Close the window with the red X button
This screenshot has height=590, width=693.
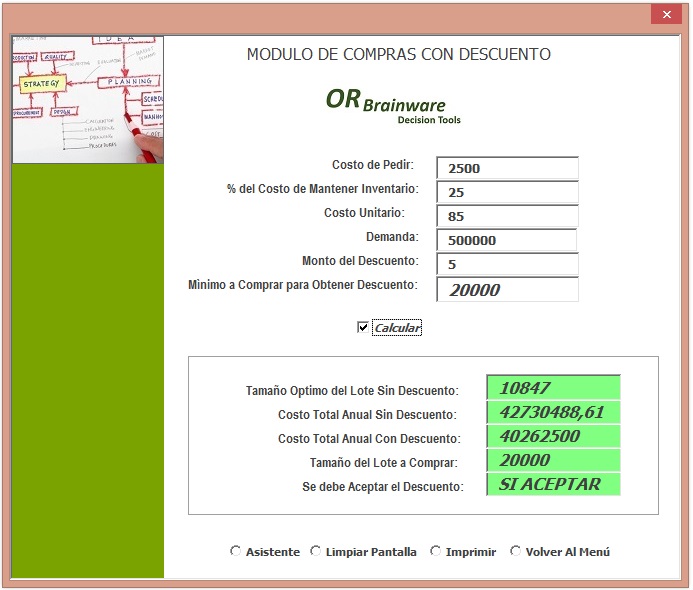pyautogui.click(x=665, y=14)
